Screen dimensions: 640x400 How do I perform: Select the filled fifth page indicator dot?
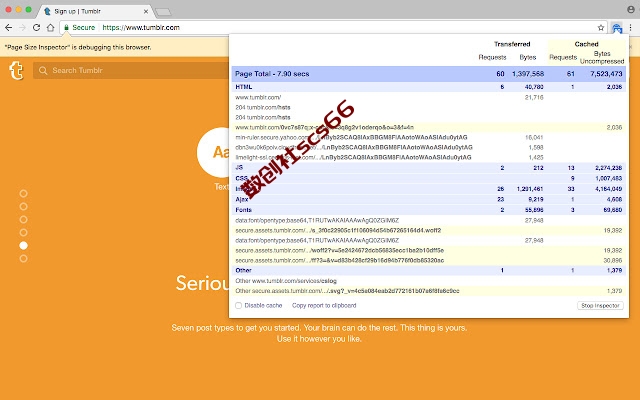click(24, 245)
